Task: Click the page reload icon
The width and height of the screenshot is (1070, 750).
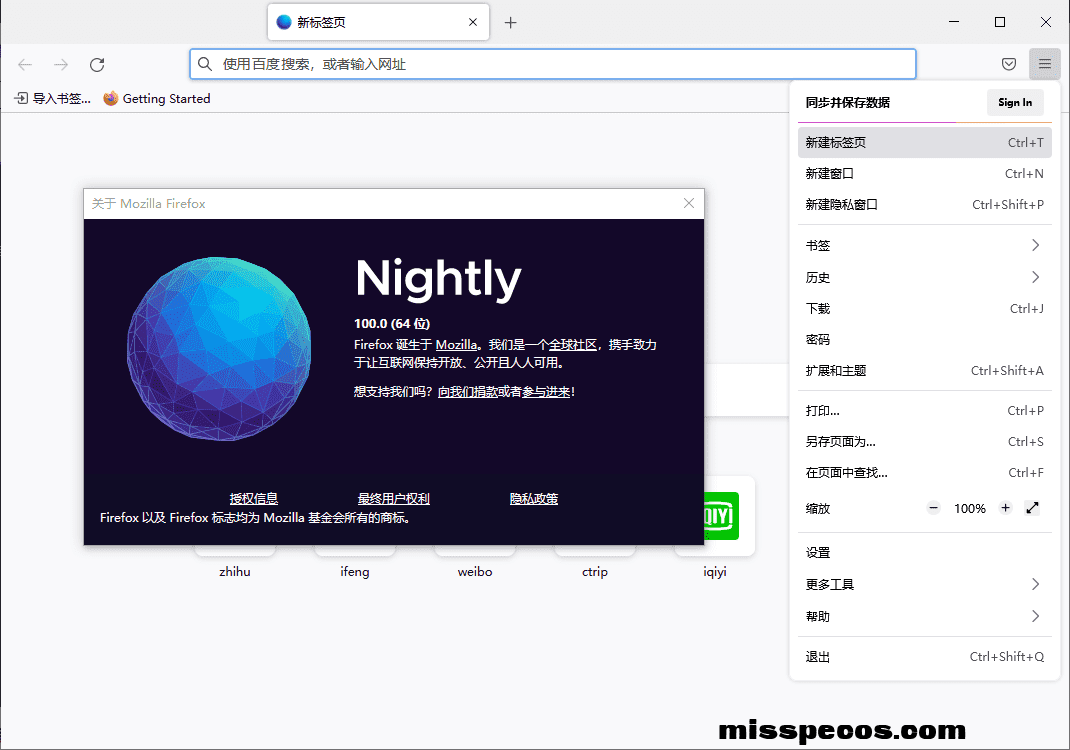Action: [x=96, y=64]
